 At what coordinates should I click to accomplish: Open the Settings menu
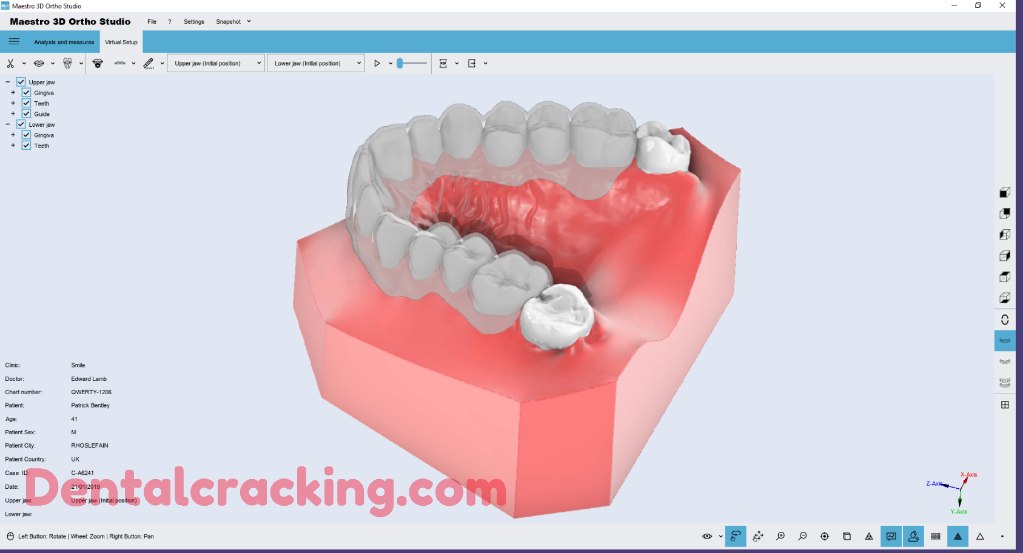pyautogui.click(x=193, y=21)
